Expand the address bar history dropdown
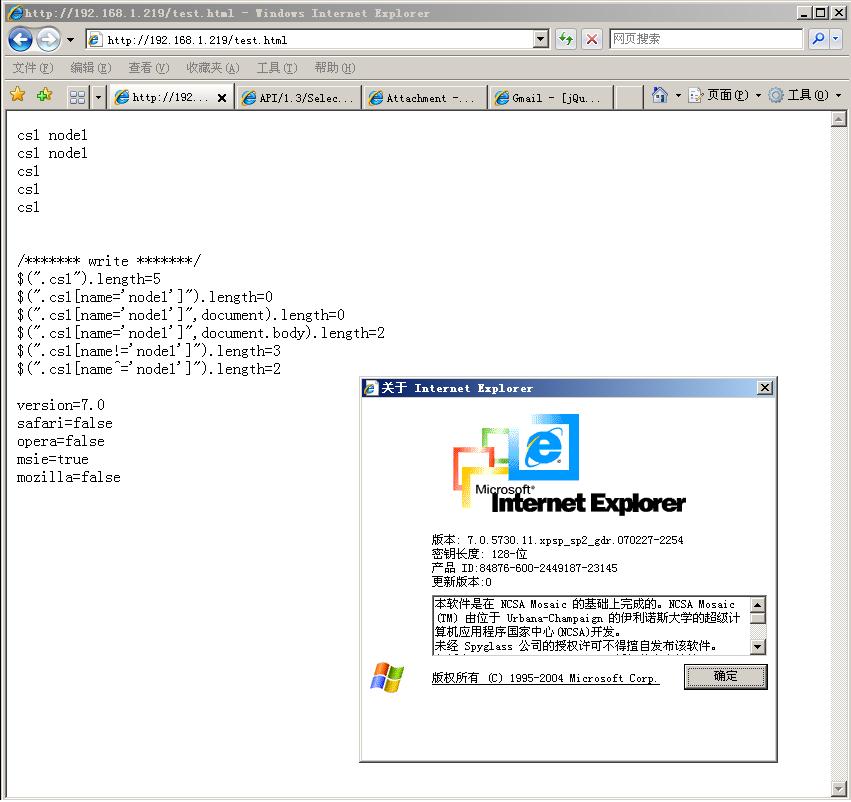Screen dimensions: 851x802 (541, 39)
